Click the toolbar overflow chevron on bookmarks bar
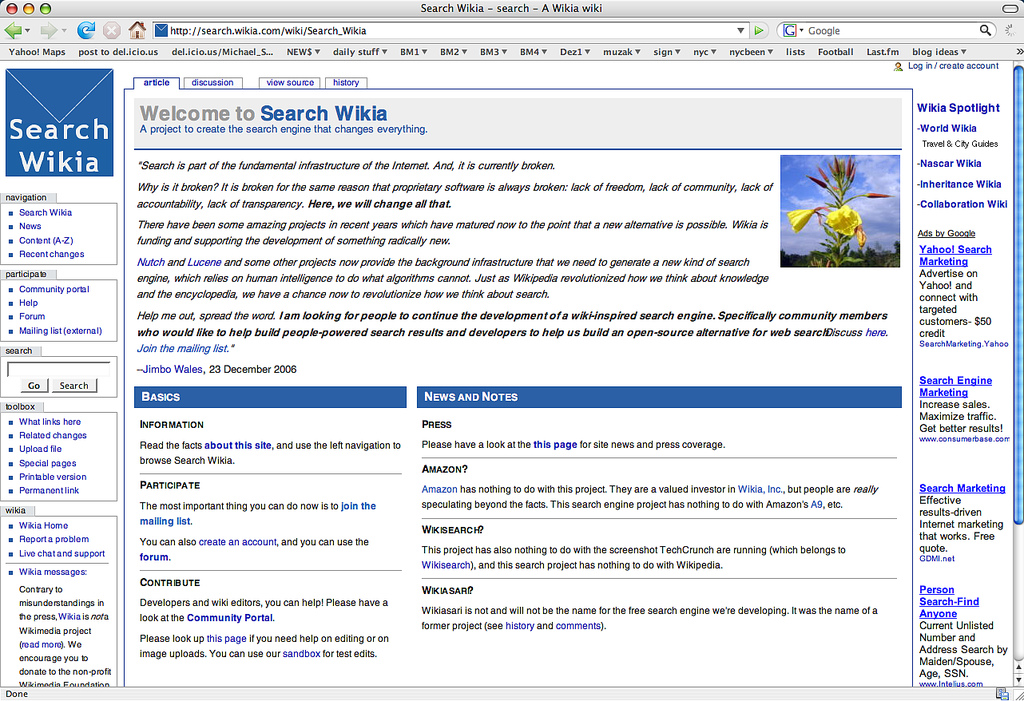Viewport: 1024px width, 701px height. click(x=1019, y=52)
